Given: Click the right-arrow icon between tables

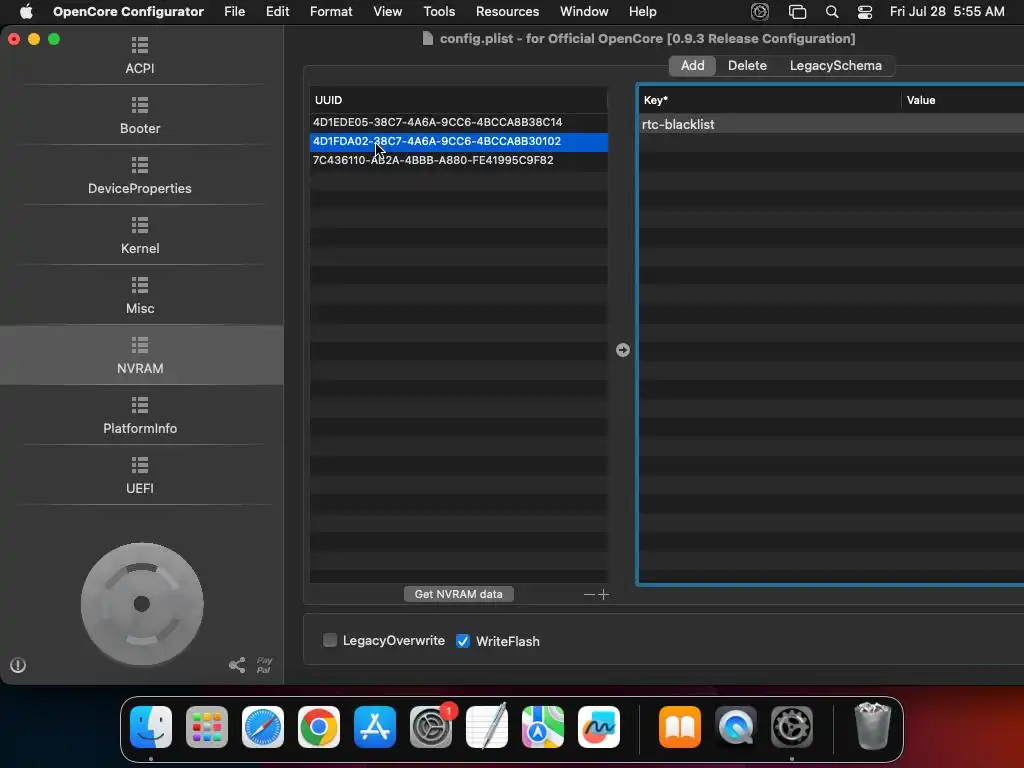Looking at the screenshot, I should tap(623, 350).
